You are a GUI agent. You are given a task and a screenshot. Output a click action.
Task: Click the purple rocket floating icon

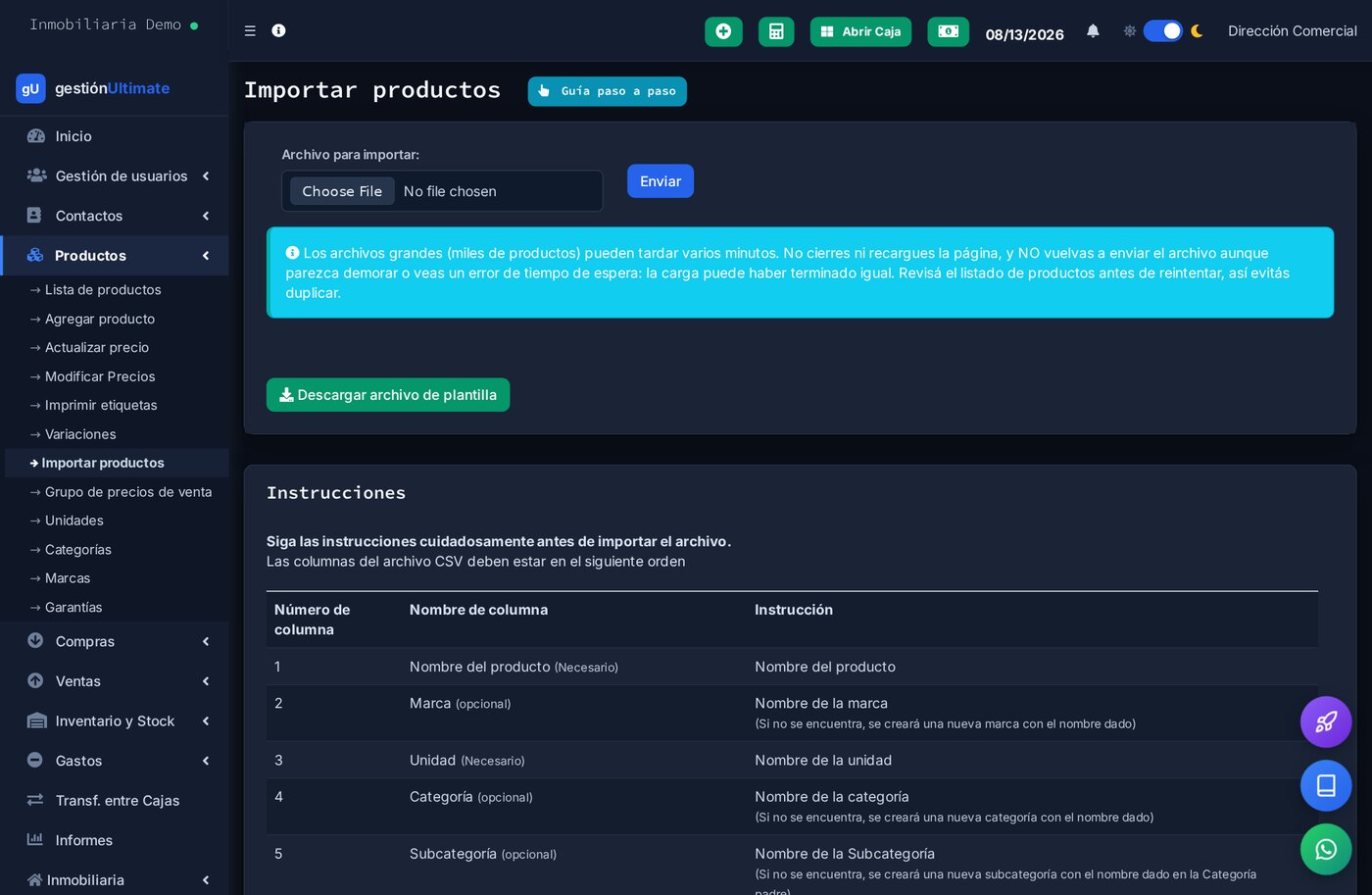[1326, 722]
